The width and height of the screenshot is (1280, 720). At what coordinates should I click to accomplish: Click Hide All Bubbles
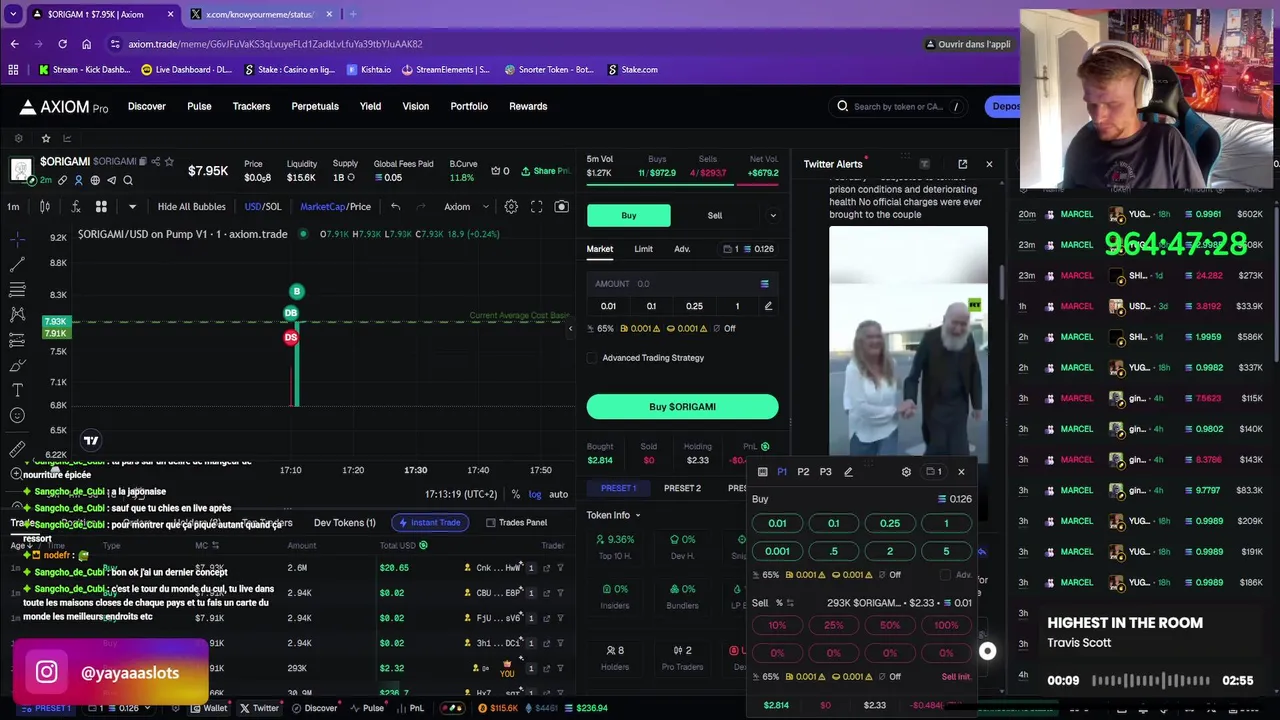coord(191,207)
